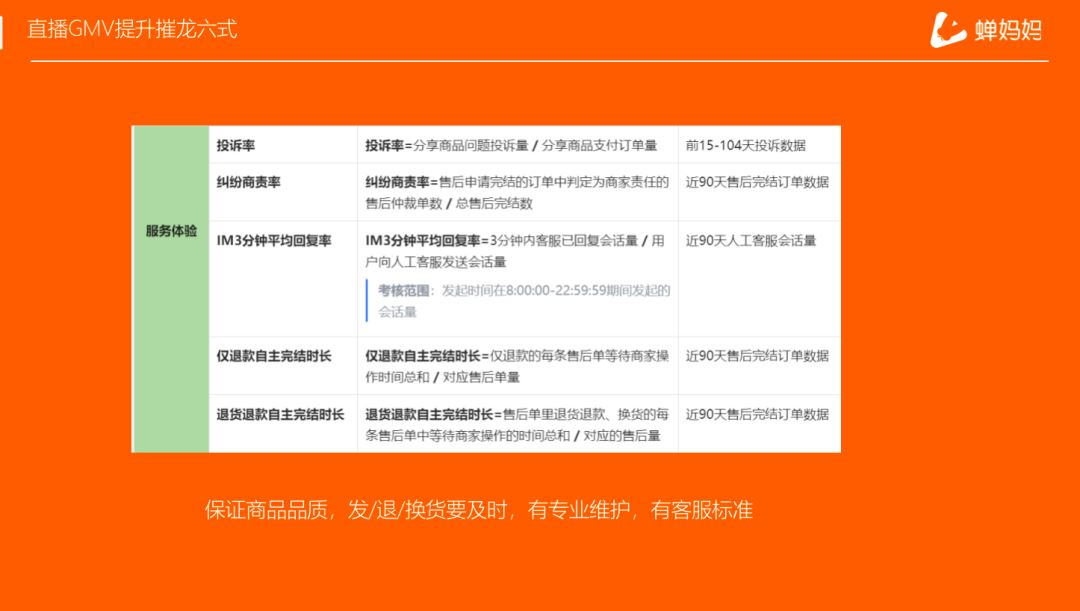Select the IM3分钟平均回复率 metric name cell
The height and width of the screenshot is (611, 1080).
click(283, 278)
